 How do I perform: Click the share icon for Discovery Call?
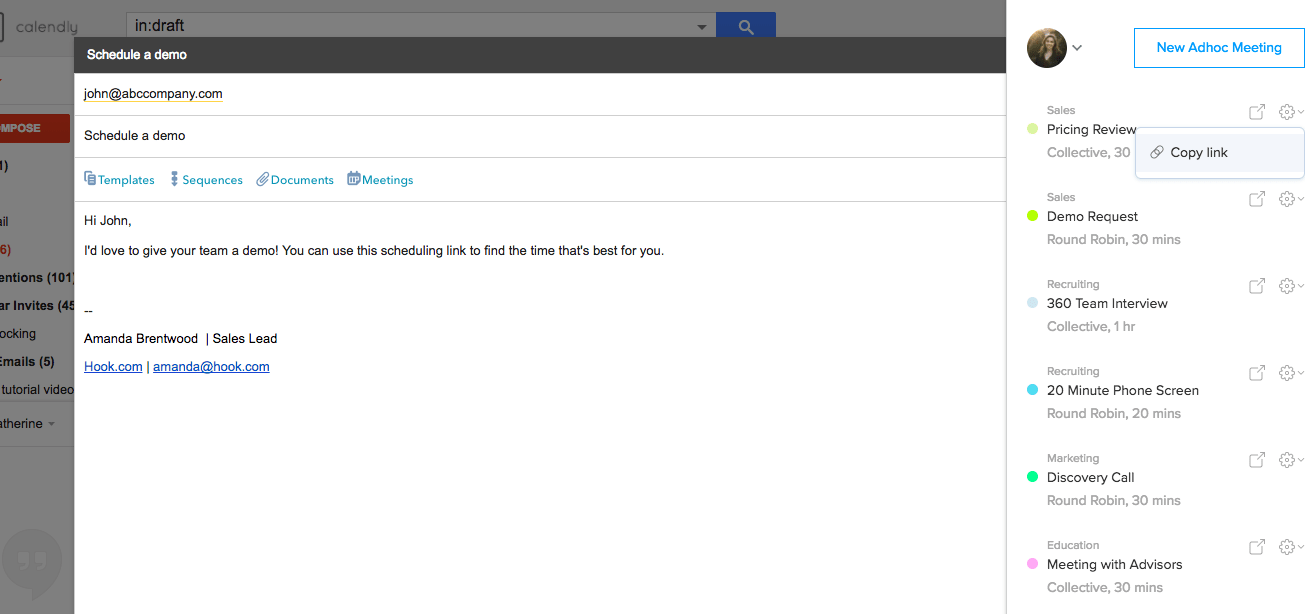(1256, 460)
